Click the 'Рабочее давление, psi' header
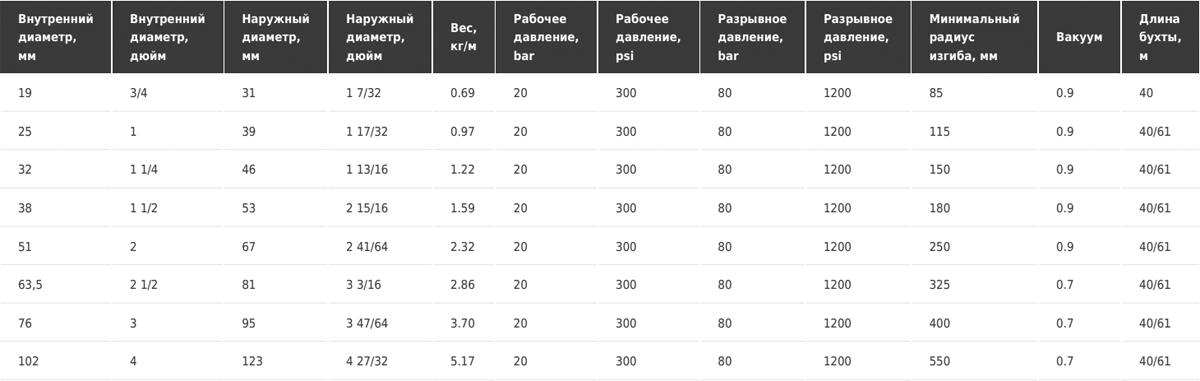The image size is (1200, 381). (x=651, y=37)
